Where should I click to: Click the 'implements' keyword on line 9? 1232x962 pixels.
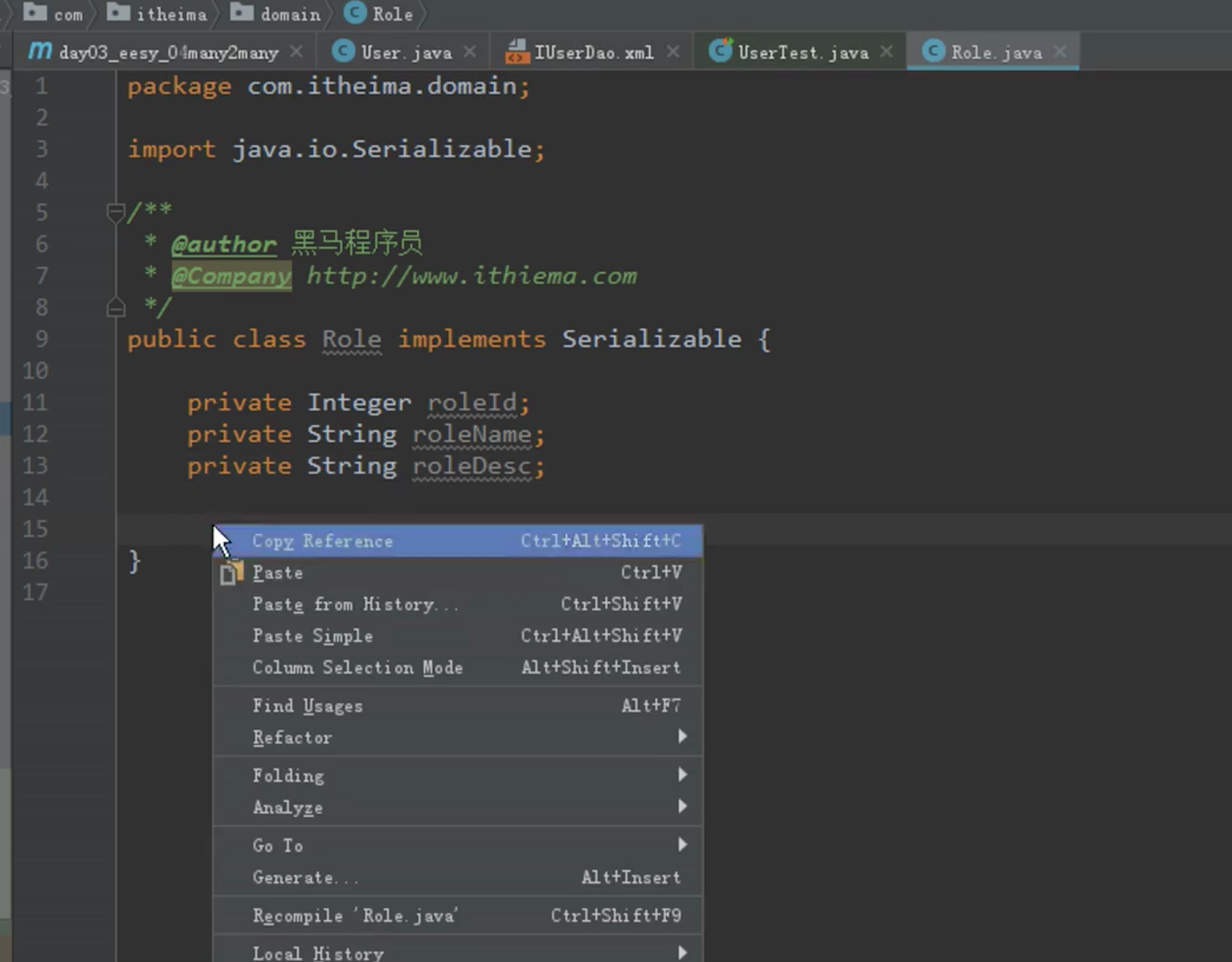[x=471, y=339]
